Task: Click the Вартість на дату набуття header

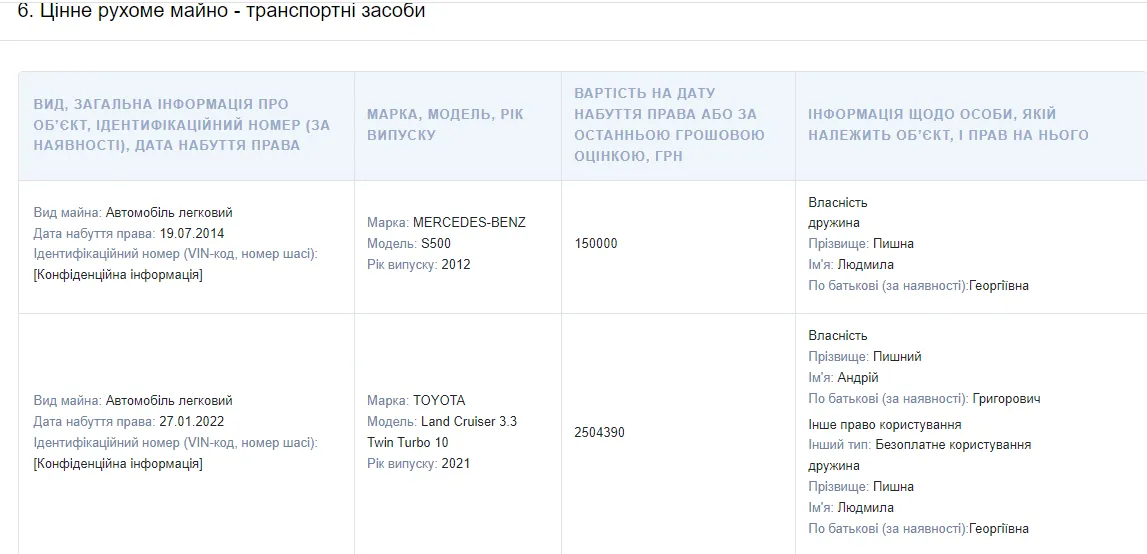Action: pos(669,124)
